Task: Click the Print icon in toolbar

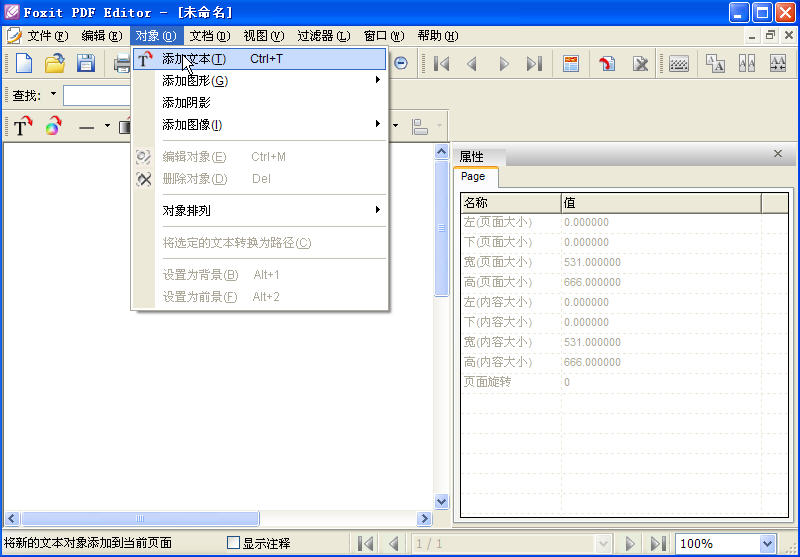Action: click(122, 63)
